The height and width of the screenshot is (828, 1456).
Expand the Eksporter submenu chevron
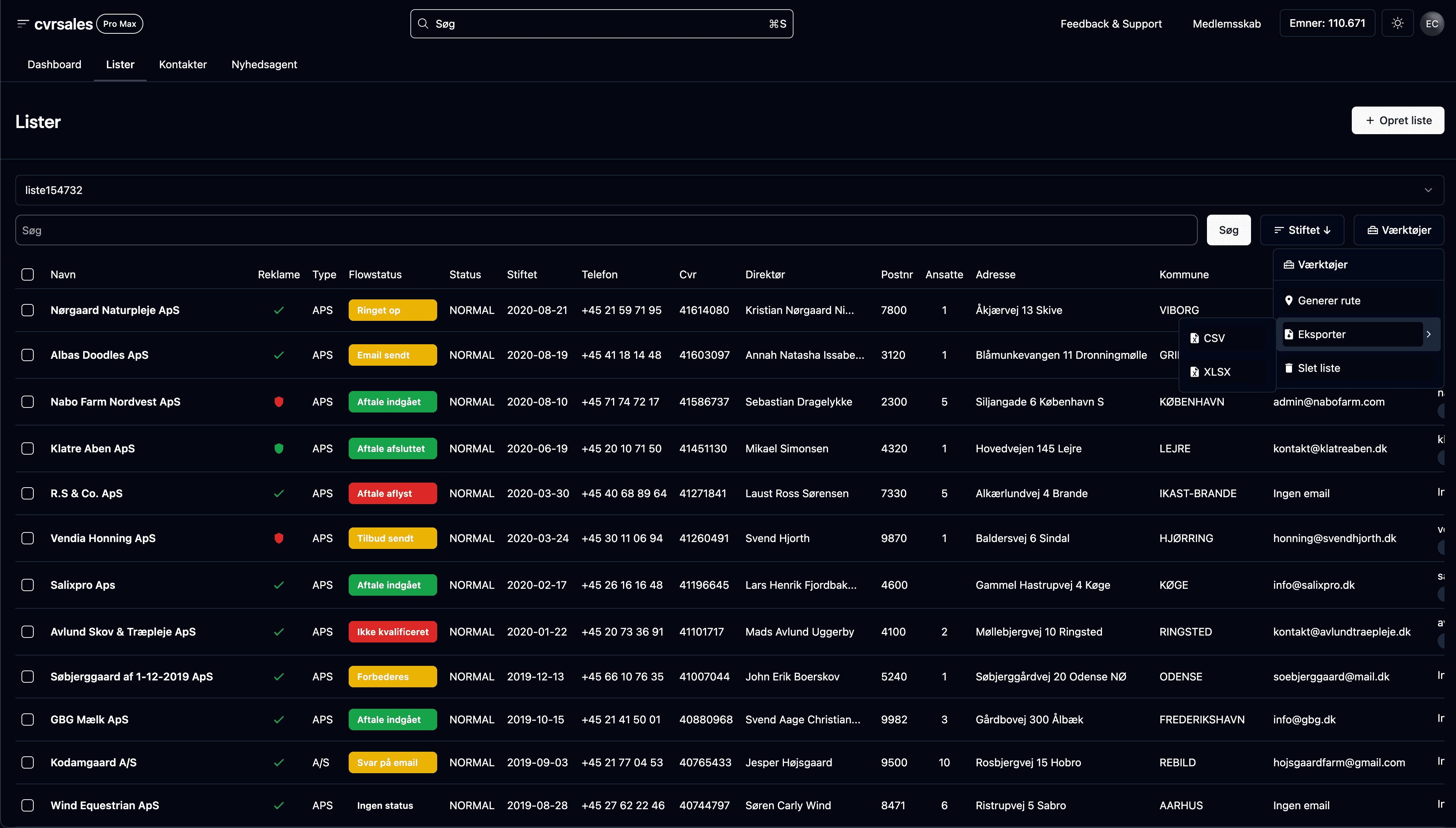pos(1428,334)
